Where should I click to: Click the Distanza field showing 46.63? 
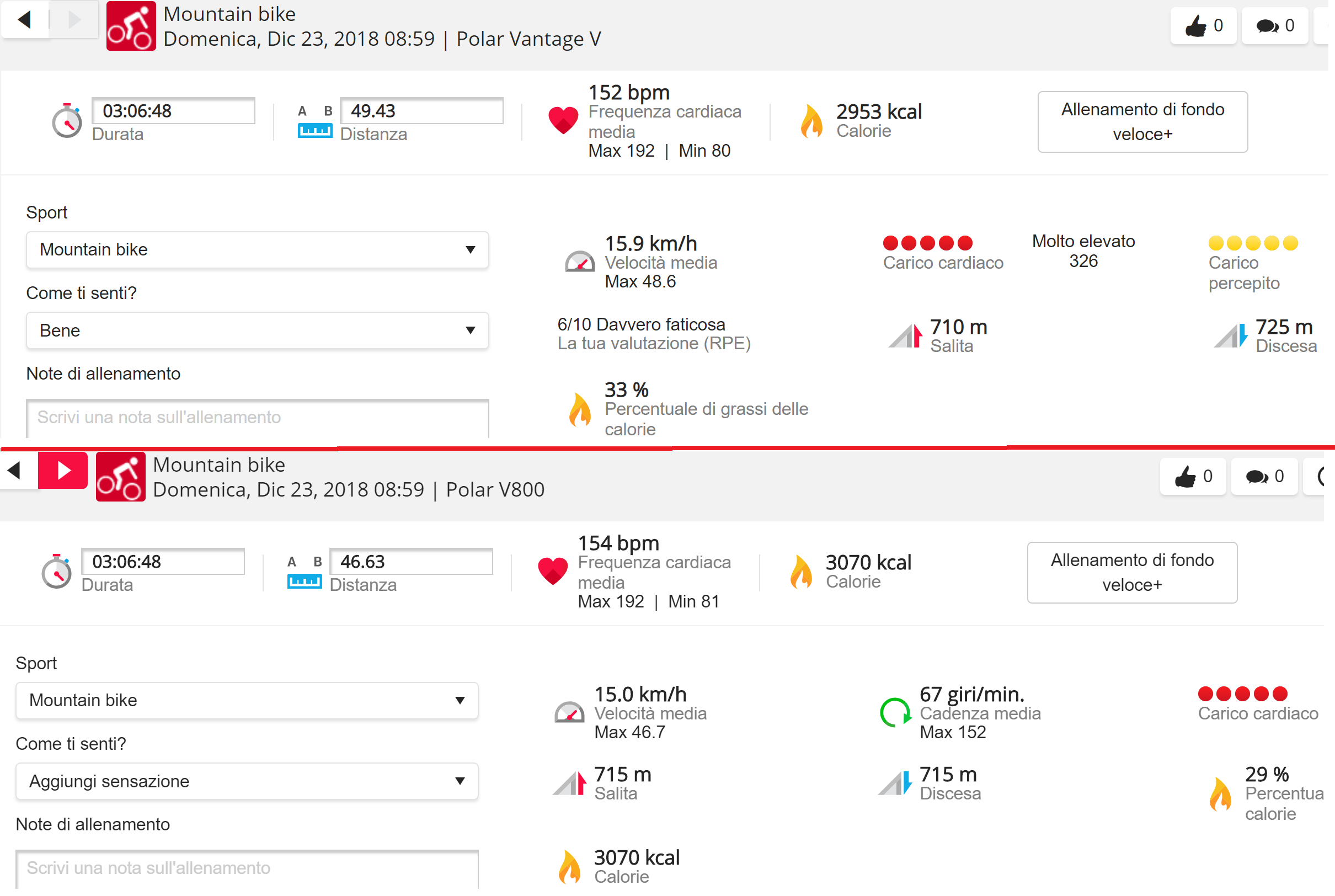tap(411, 562)
